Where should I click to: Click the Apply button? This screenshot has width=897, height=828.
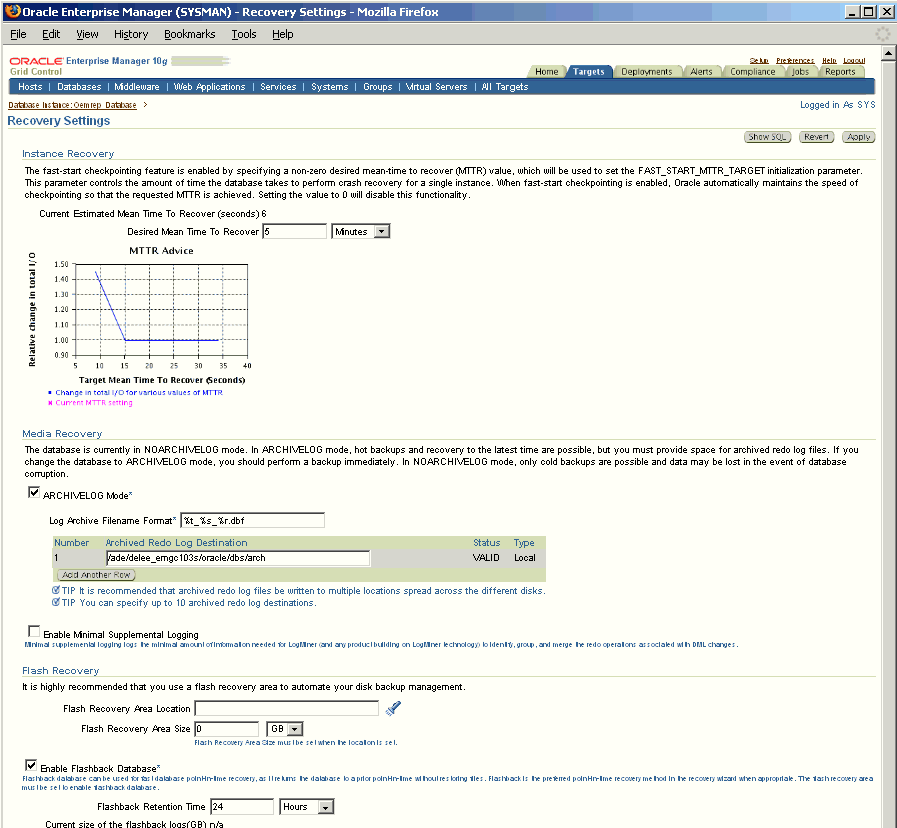pos(859,137)
